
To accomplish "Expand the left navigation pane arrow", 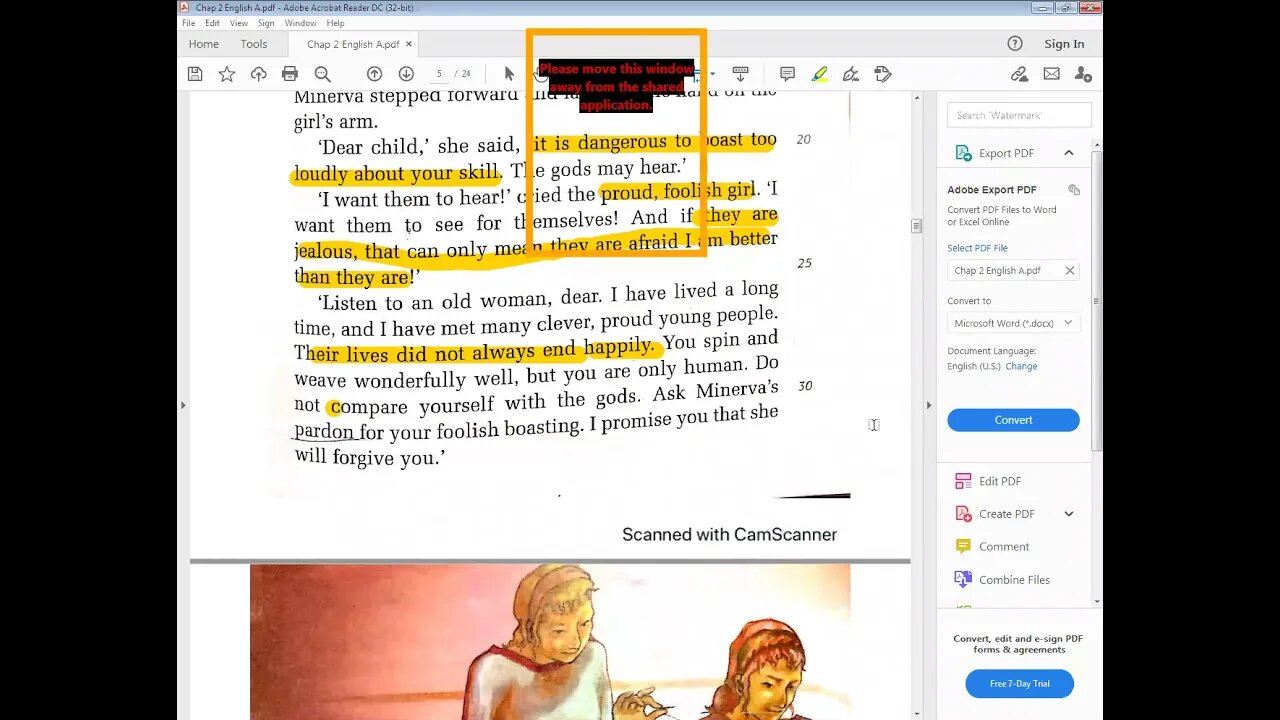I will (x=182, y=405).
